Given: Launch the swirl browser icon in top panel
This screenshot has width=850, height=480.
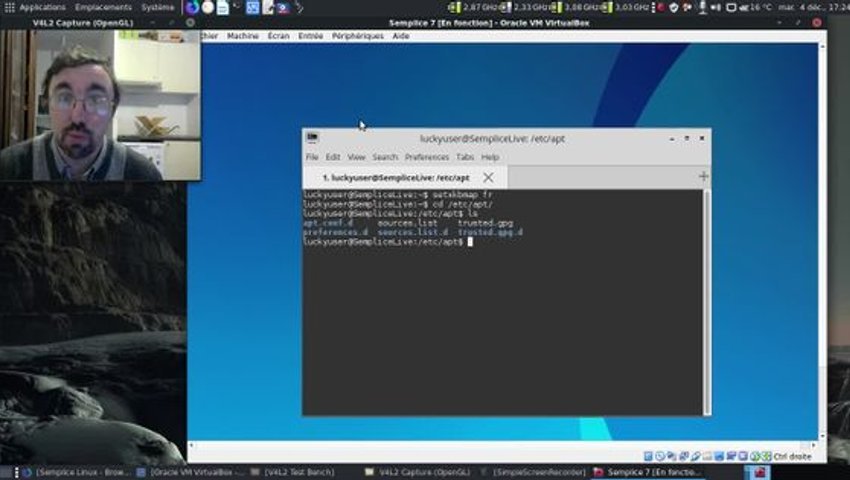Looking at the screenshot, I should (192, 7).
